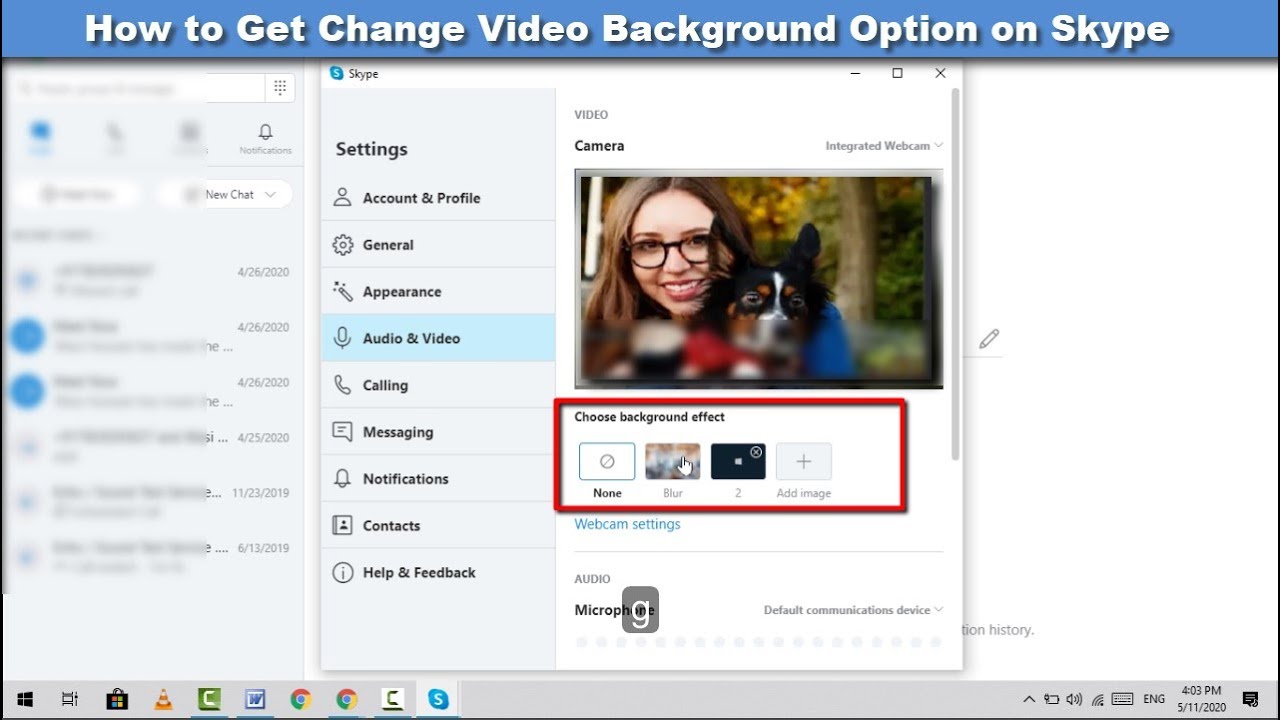Click the Skype logo in title bar

pos(336,73)
